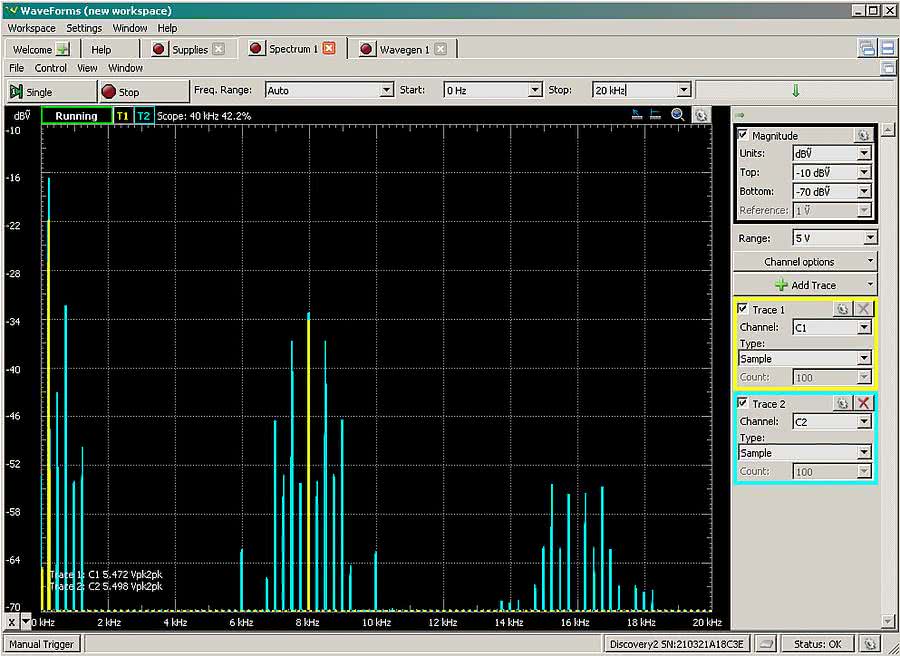Open the Magnitude settings gear icon
Viewport: 900px width, 656px height.
click(x=863, y=135)
